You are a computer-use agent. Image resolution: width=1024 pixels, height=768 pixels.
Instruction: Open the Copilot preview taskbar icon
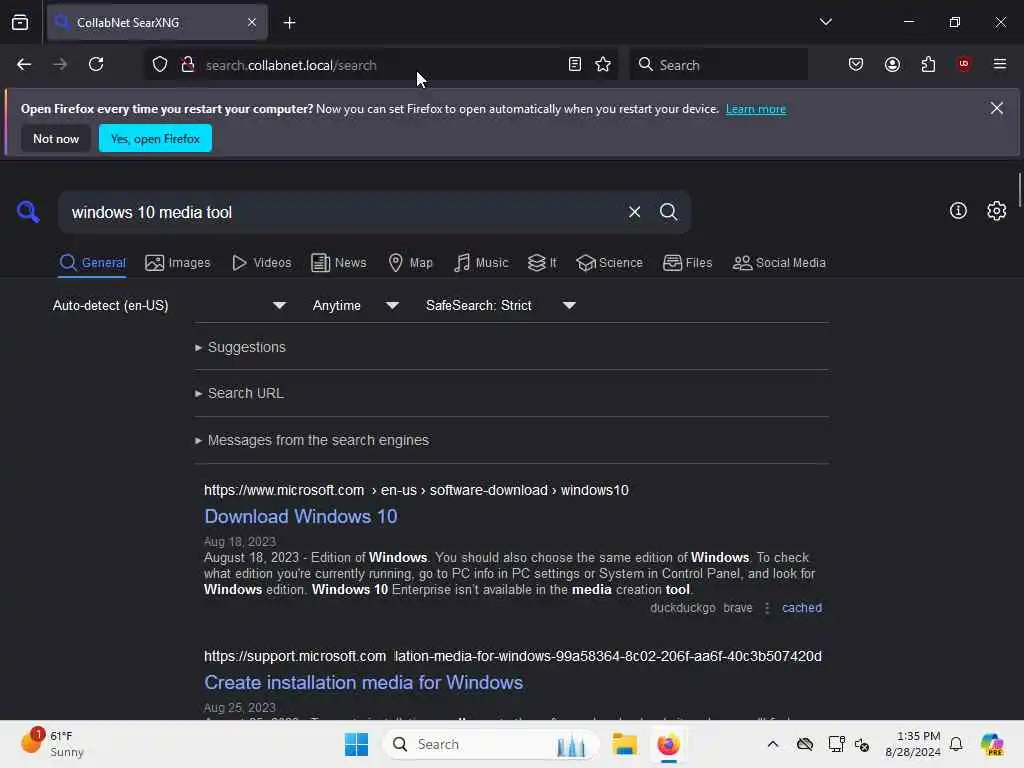pyautogui.click(x=992, y=744)
